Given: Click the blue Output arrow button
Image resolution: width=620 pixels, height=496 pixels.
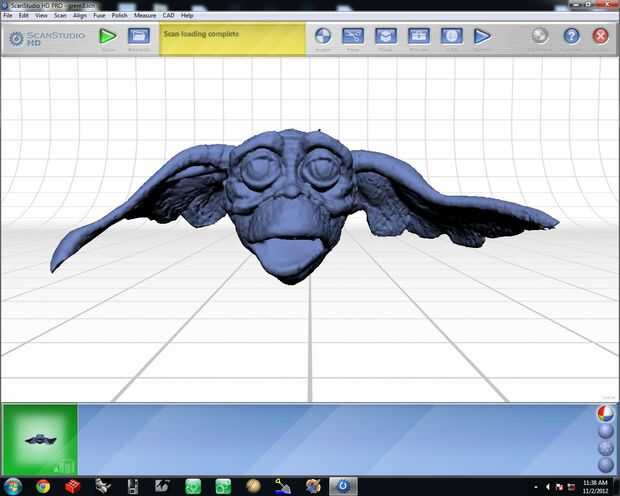Looking at the screenshot, I should coord(482,36).
